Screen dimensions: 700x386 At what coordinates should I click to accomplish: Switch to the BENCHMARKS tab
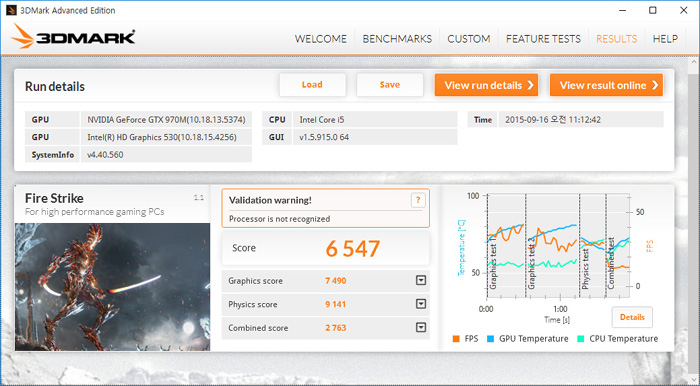[397, 39]
